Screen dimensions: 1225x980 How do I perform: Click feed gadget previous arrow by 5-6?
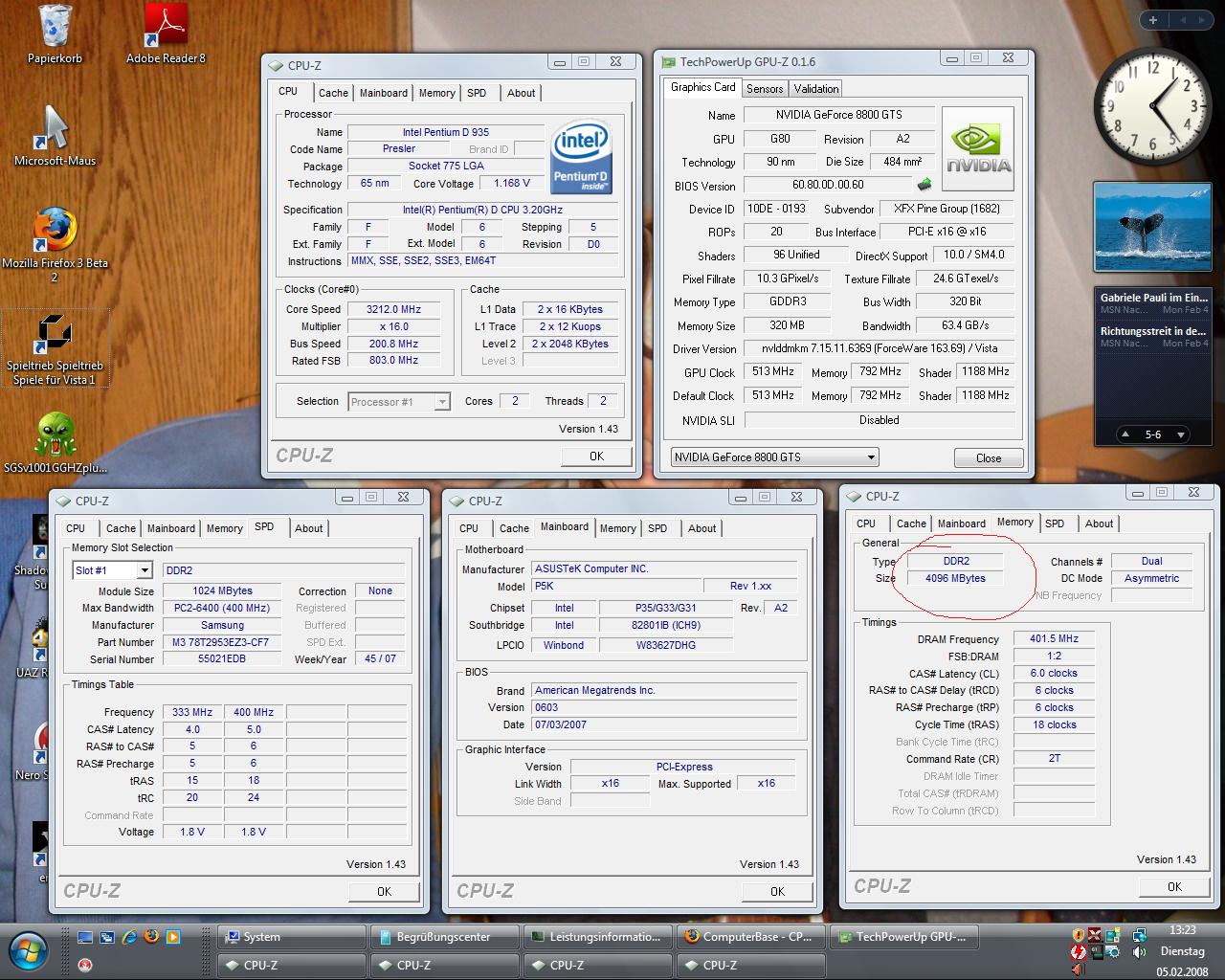[1125, 434]
